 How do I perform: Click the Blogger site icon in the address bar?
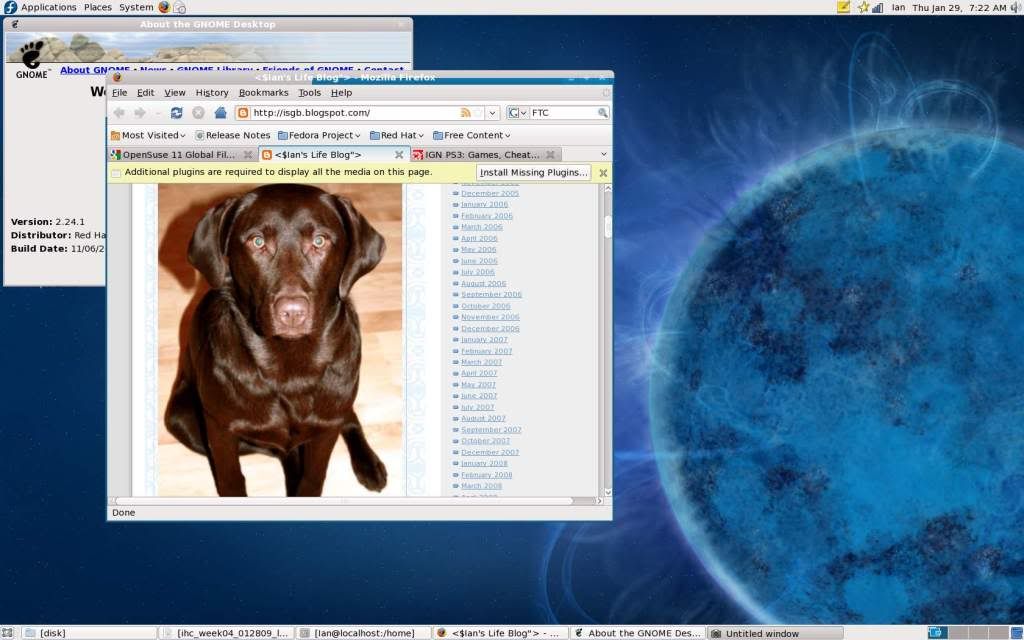pos(243,113)
